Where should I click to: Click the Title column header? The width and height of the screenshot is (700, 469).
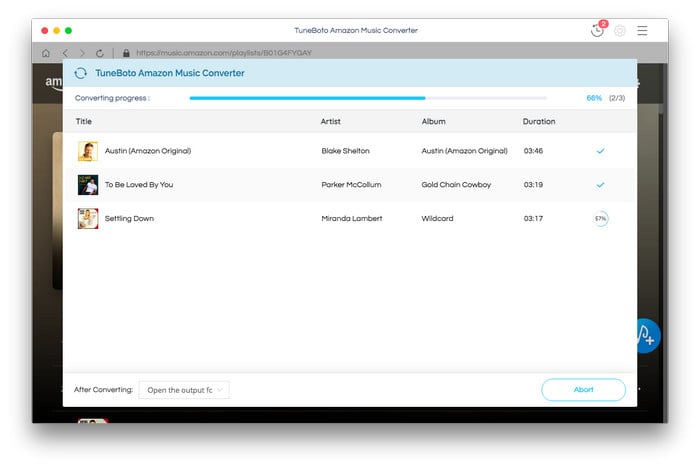pyautogui.click(x=83, y=121)
